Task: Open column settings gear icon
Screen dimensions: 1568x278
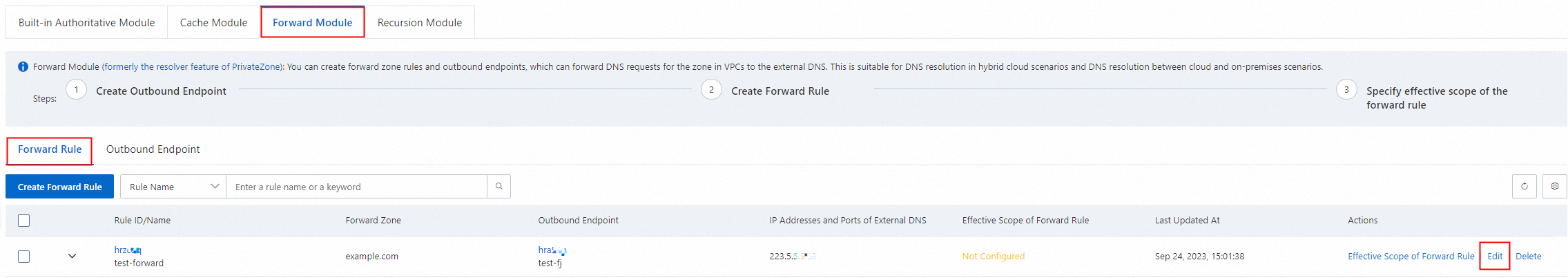Action: (1555, 187)
